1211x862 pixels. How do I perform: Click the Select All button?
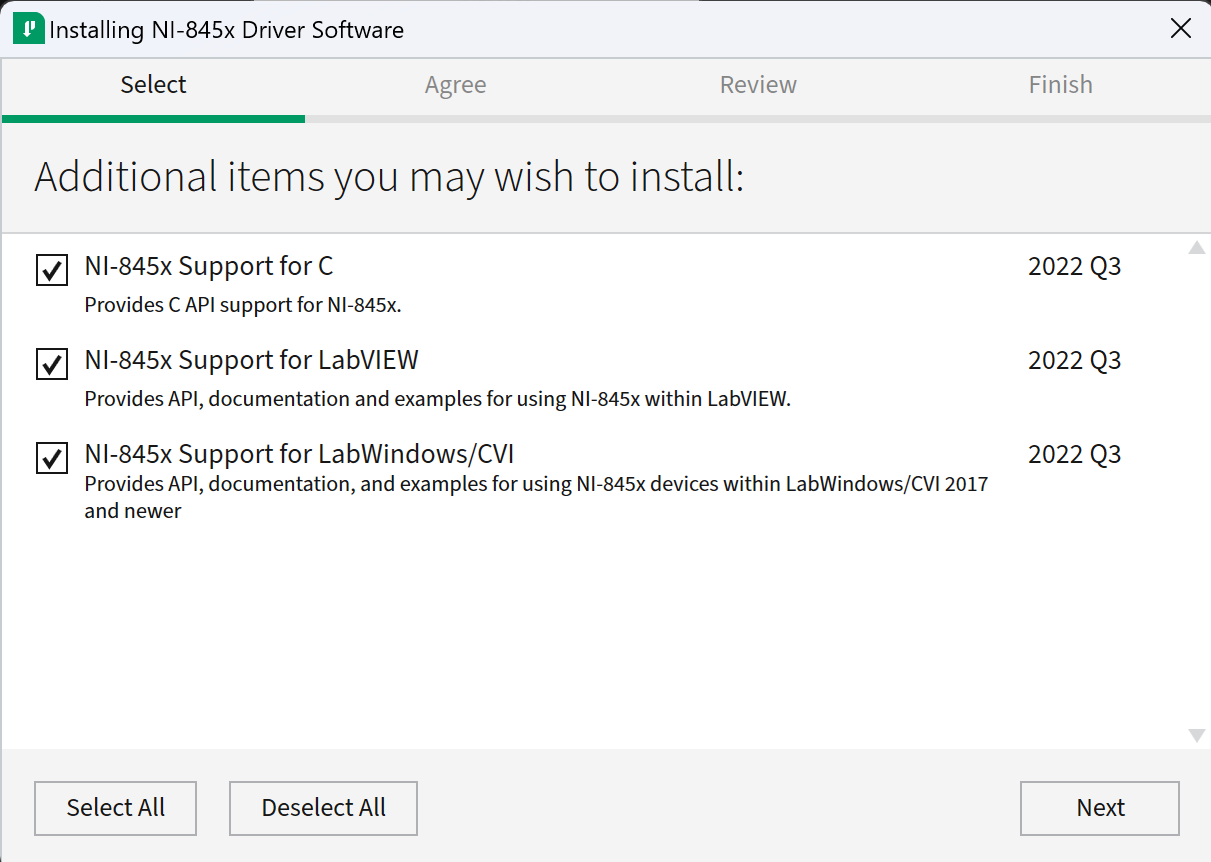click(116, 808)
